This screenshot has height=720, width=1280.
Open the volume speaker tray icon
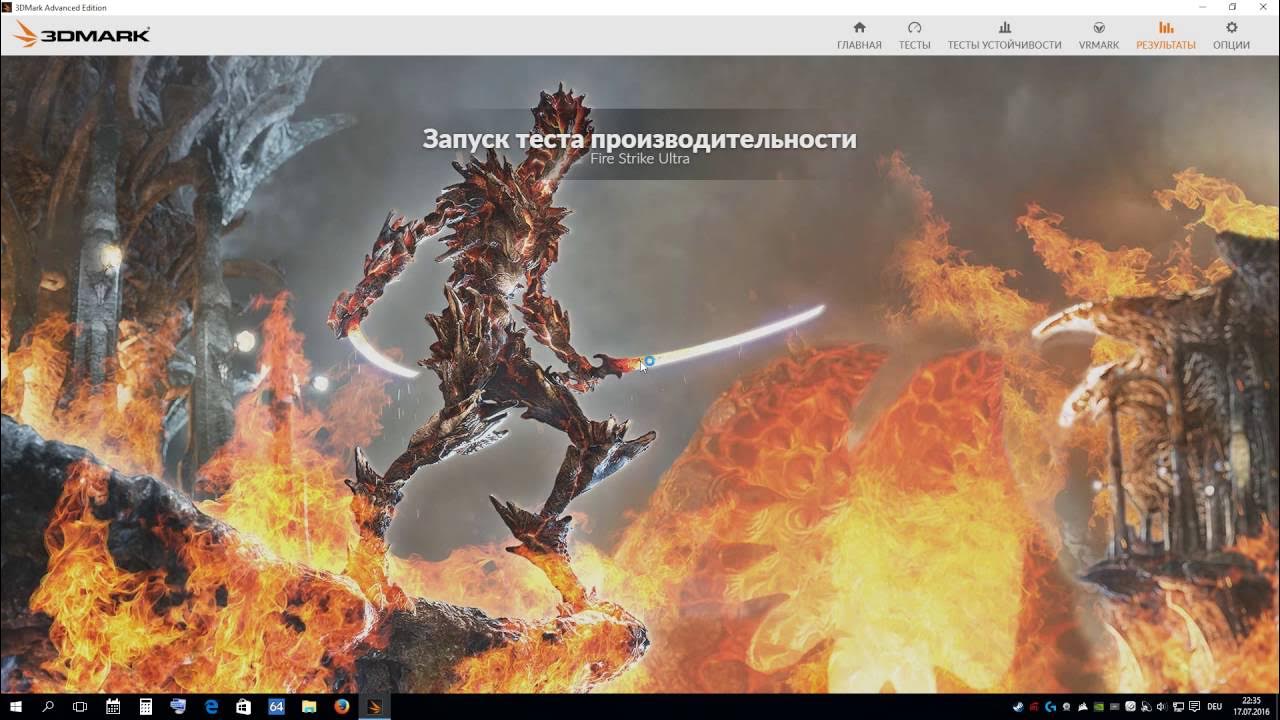pyautogui.click(x=1162, y=706)
